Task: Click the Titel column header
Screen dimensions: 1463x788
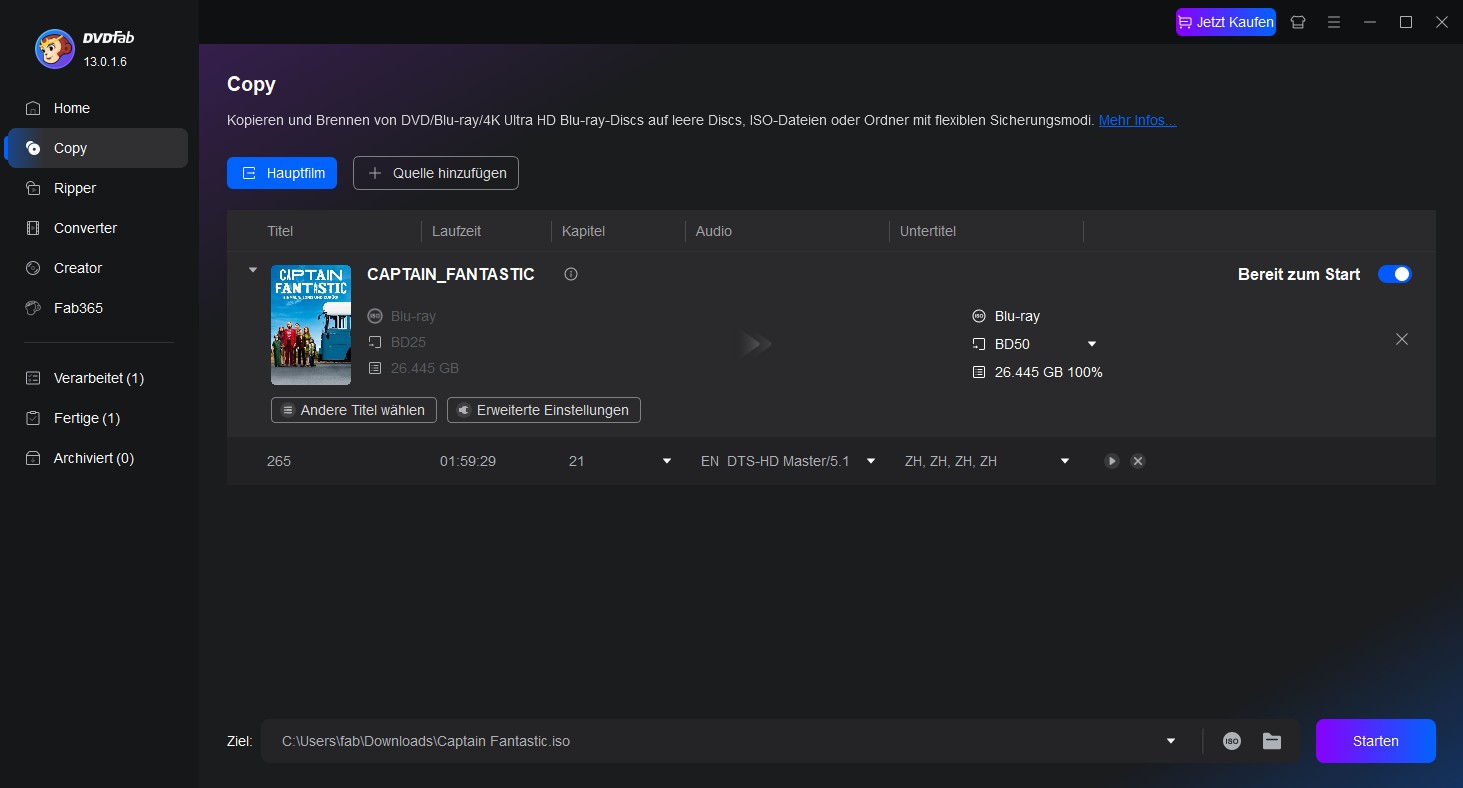Action: pos(280,231)
